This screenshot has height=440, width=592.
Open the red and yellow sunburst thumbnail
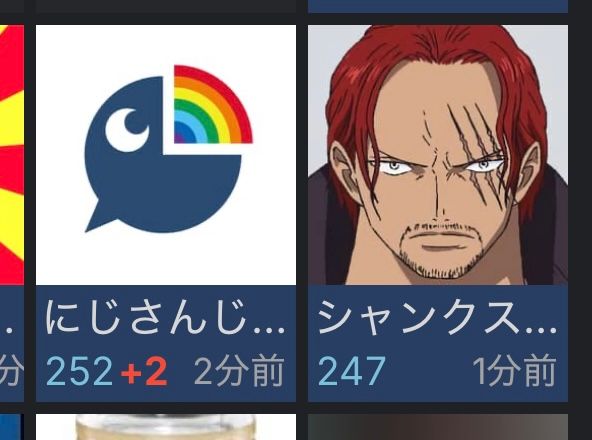coord(12,155)
